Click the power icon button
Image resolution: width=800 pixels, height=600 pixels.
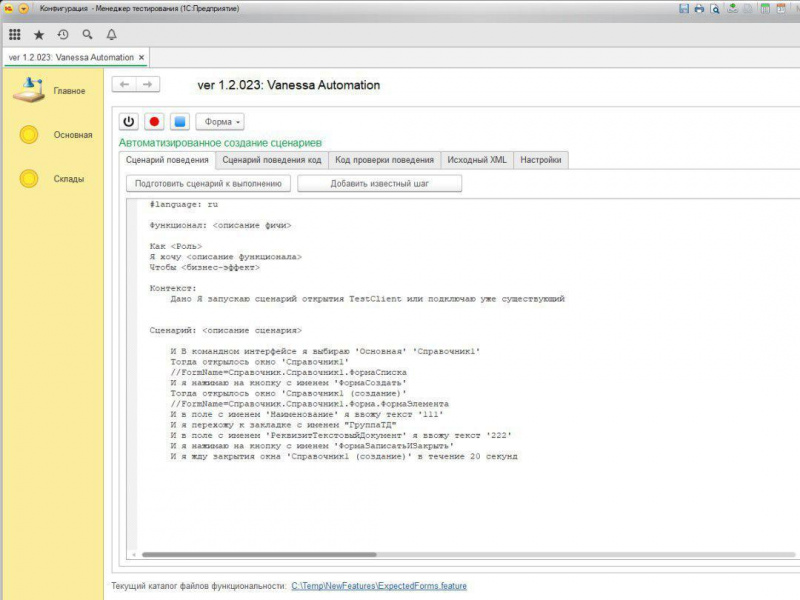[128, 122]
